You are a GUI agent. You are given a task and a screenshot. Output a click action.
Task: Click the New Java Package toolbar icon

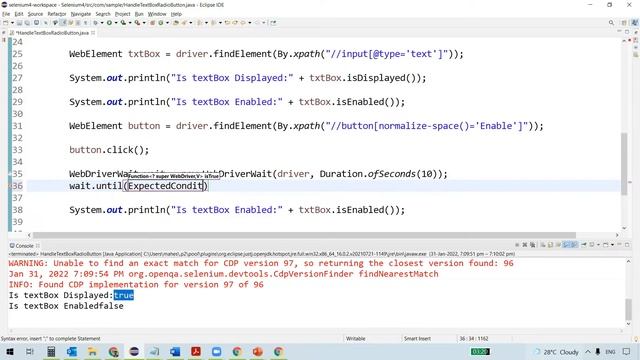[x=152, y=23]
